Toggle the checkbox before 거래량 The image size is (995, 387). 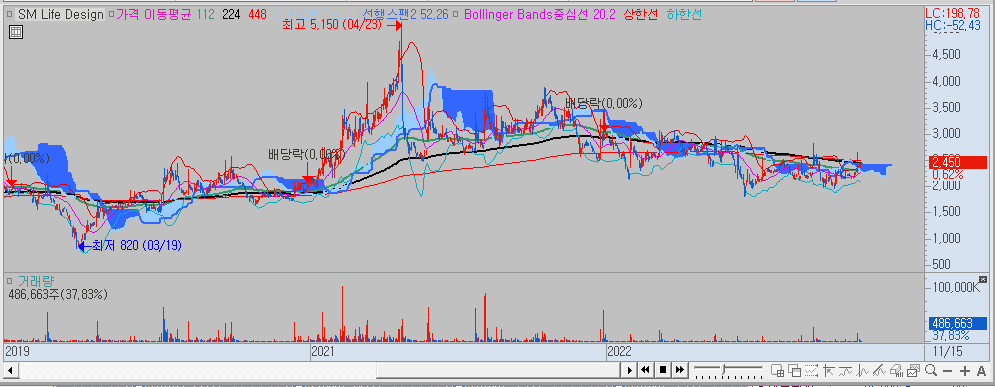tap(10, 280)
